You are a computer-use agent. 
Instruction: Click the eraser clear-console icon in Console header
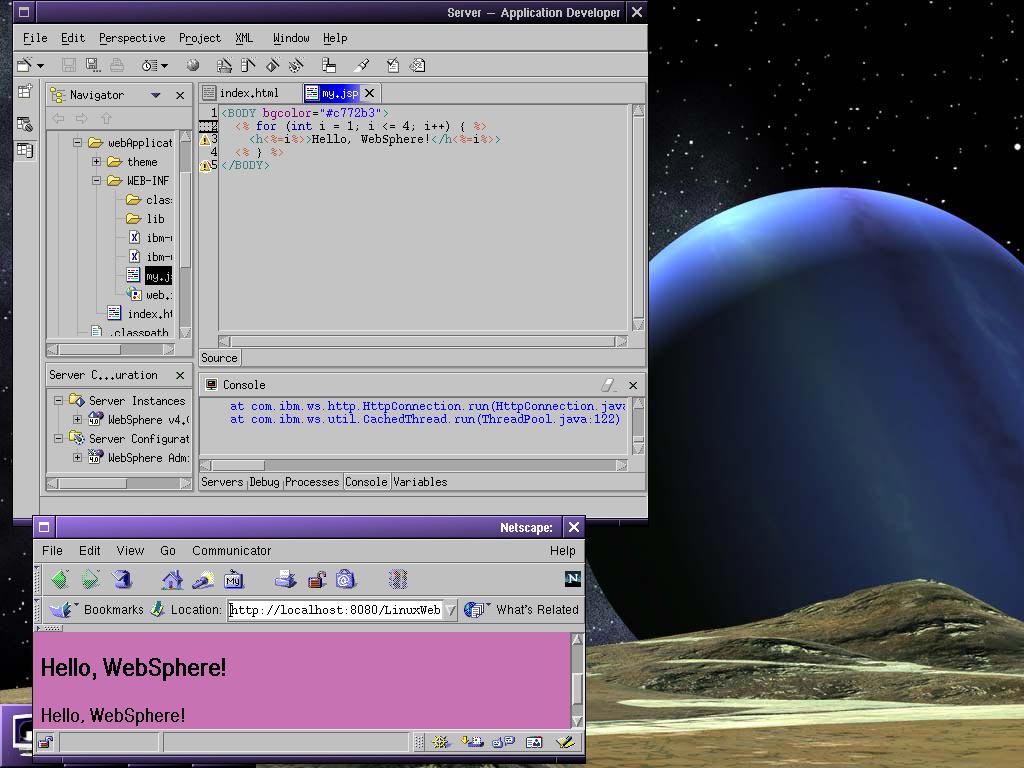click(x=608, y=385)
